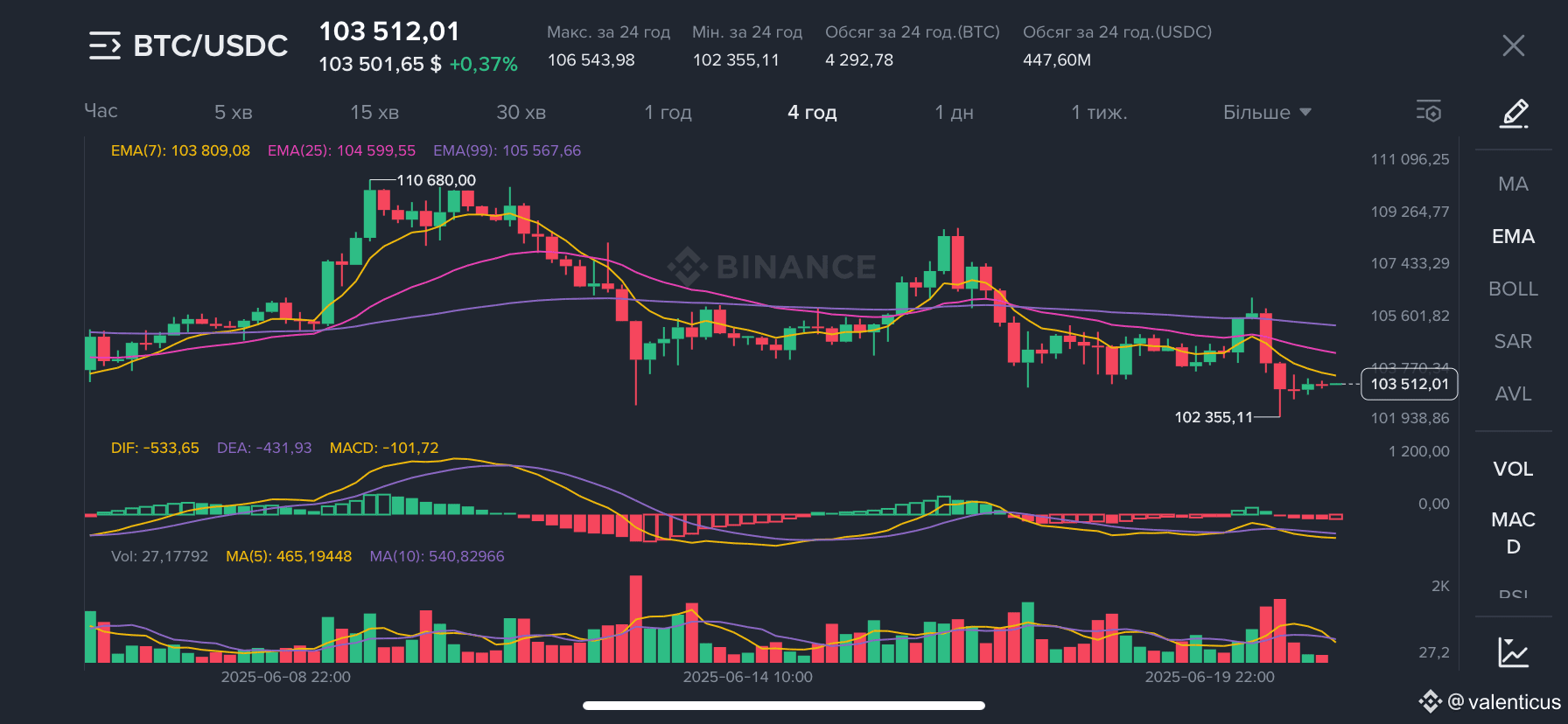Viewport: 1568px width, 724px height.
Task: Expand the Більше timeframe dropdown
Action: click(x=1267, y=112)
